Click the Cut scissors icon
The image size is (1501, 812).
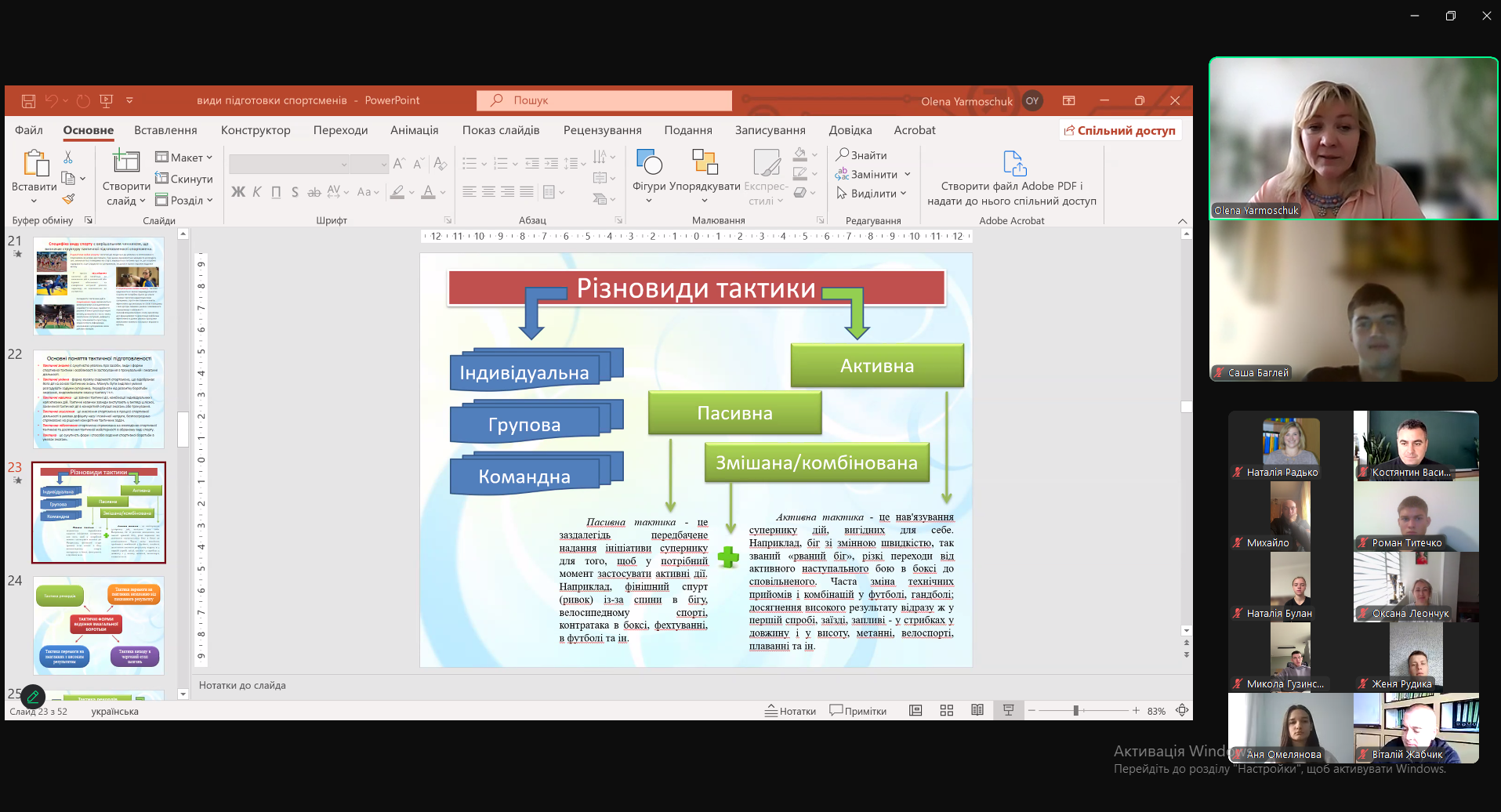[68, 158]
